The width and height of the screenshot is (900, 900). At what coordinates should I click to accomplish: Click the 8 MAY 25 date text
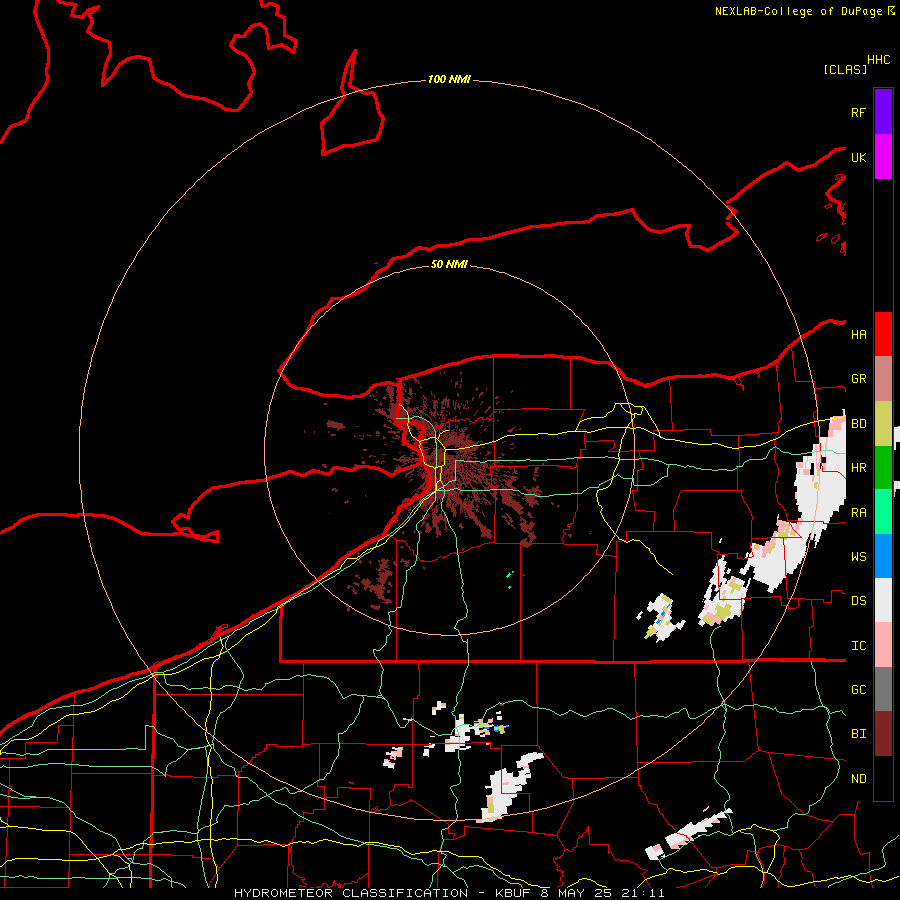tap(577, 893)
